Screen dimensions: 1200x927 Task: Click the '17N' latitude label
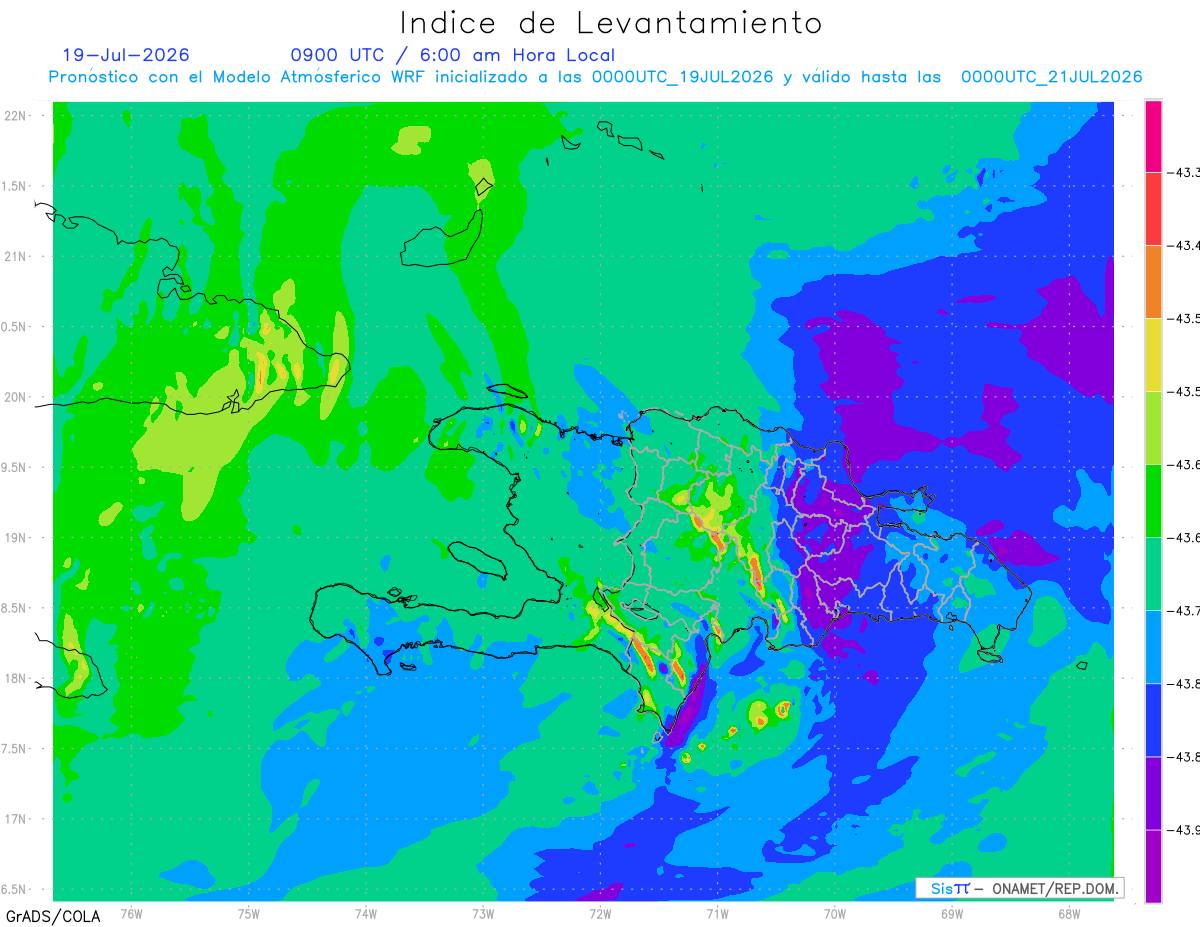point(16,819)
